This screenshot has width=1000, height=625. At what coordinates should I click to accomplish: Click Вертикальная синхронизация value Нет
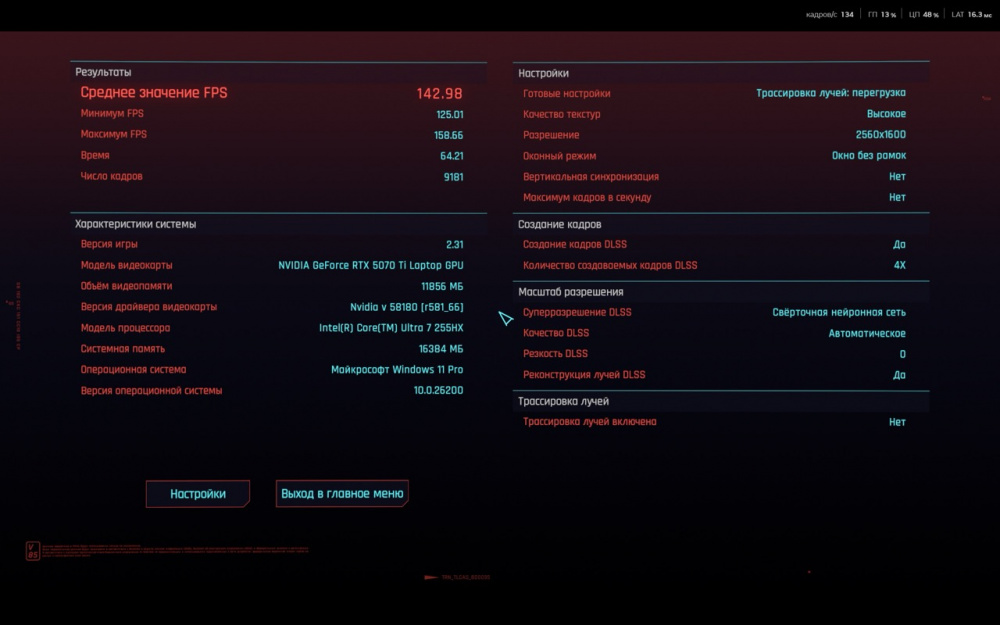pos(897,177)
